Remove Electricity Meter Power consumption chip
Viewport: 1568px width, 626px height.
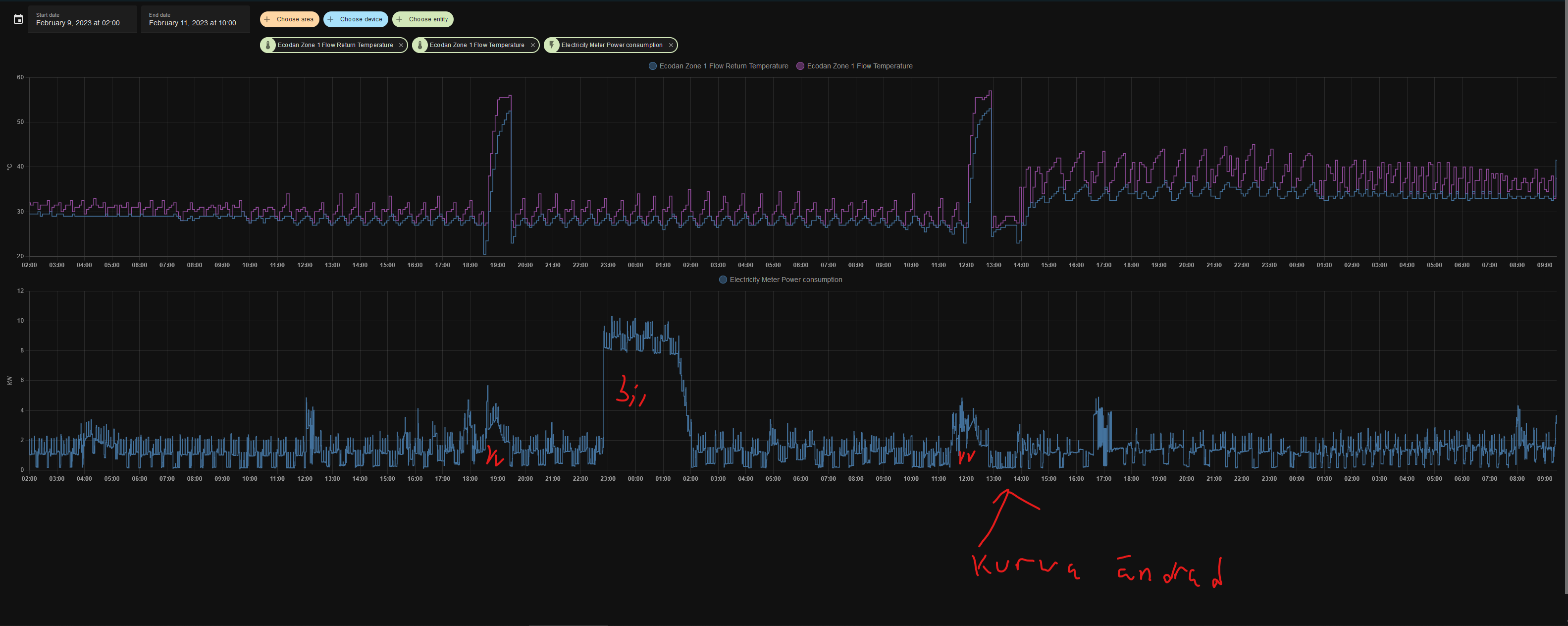click(671, 45)
